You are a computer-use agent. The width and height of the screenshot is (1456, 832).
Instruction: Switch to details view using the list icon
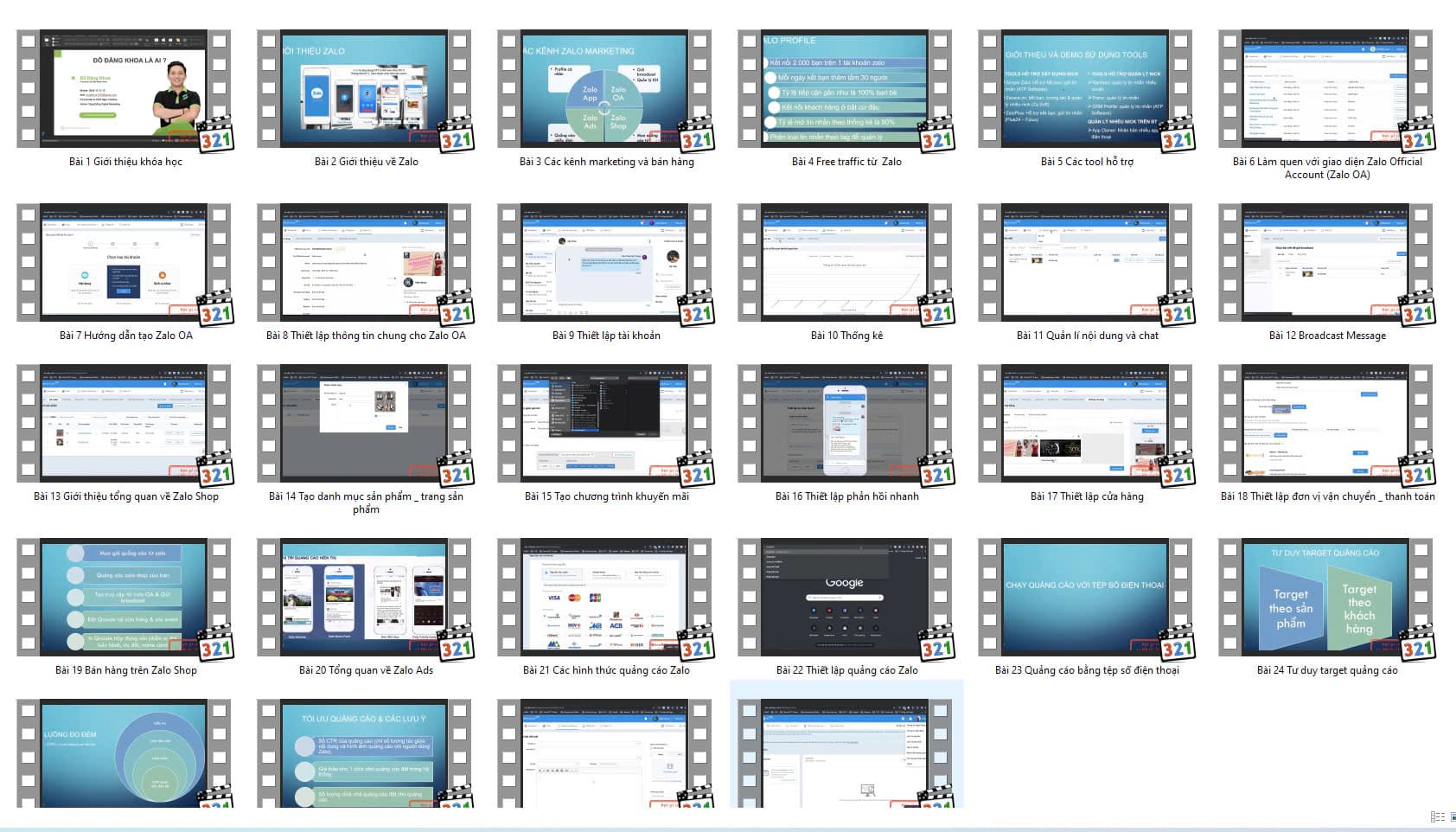(1438, 817)
